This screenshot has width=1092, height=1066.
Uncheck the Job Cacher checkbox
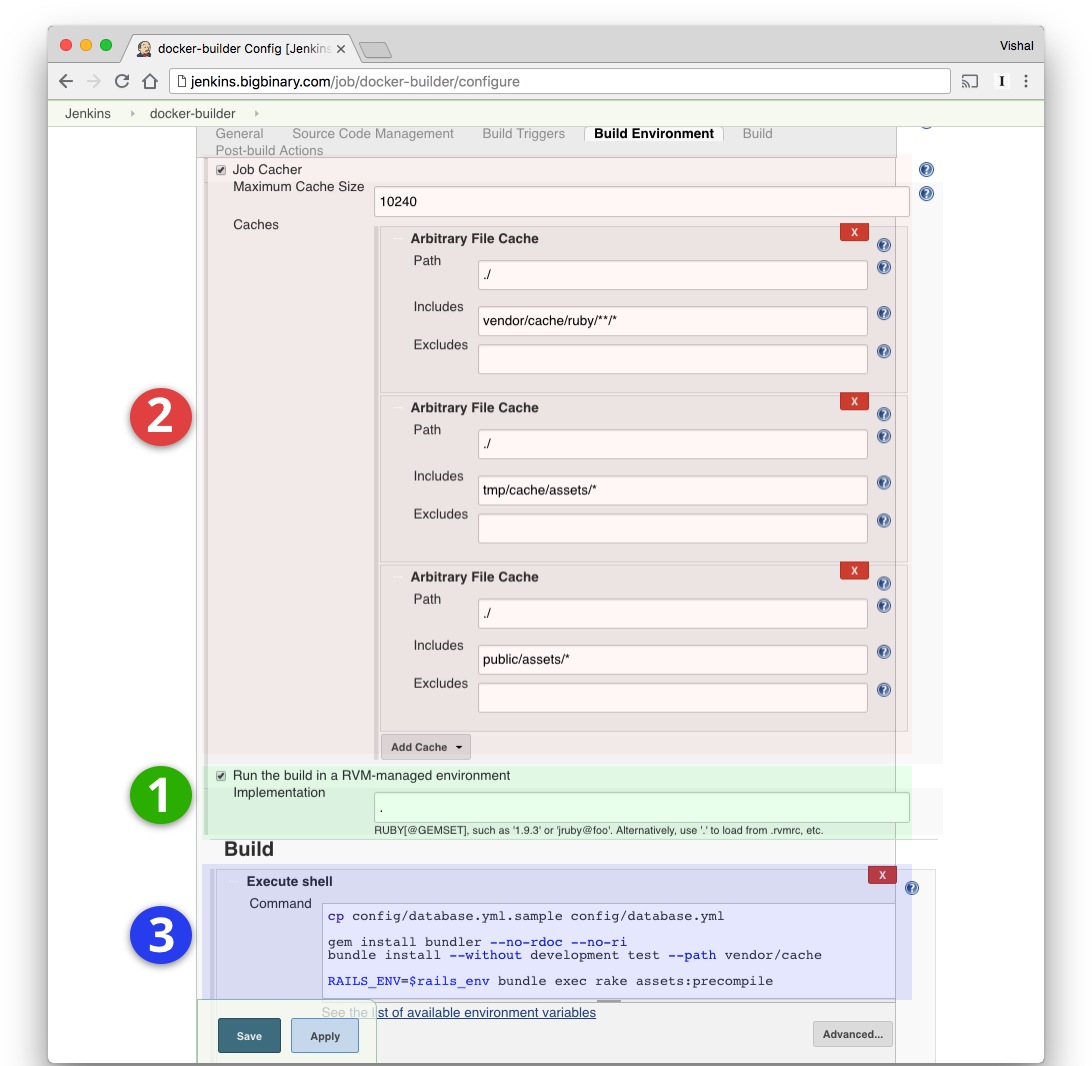click(x=220, y=169)
